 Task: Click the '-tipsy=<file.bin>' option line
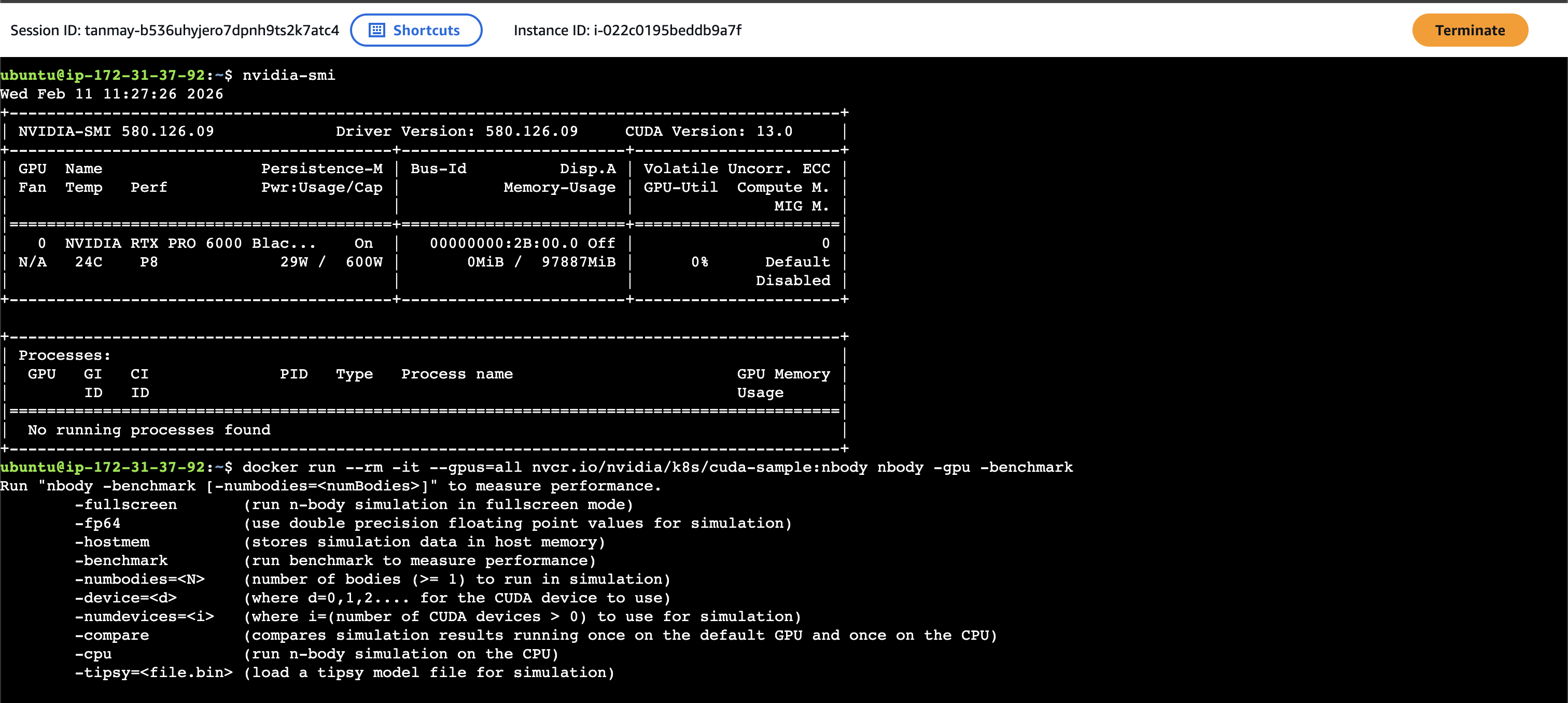344,672
